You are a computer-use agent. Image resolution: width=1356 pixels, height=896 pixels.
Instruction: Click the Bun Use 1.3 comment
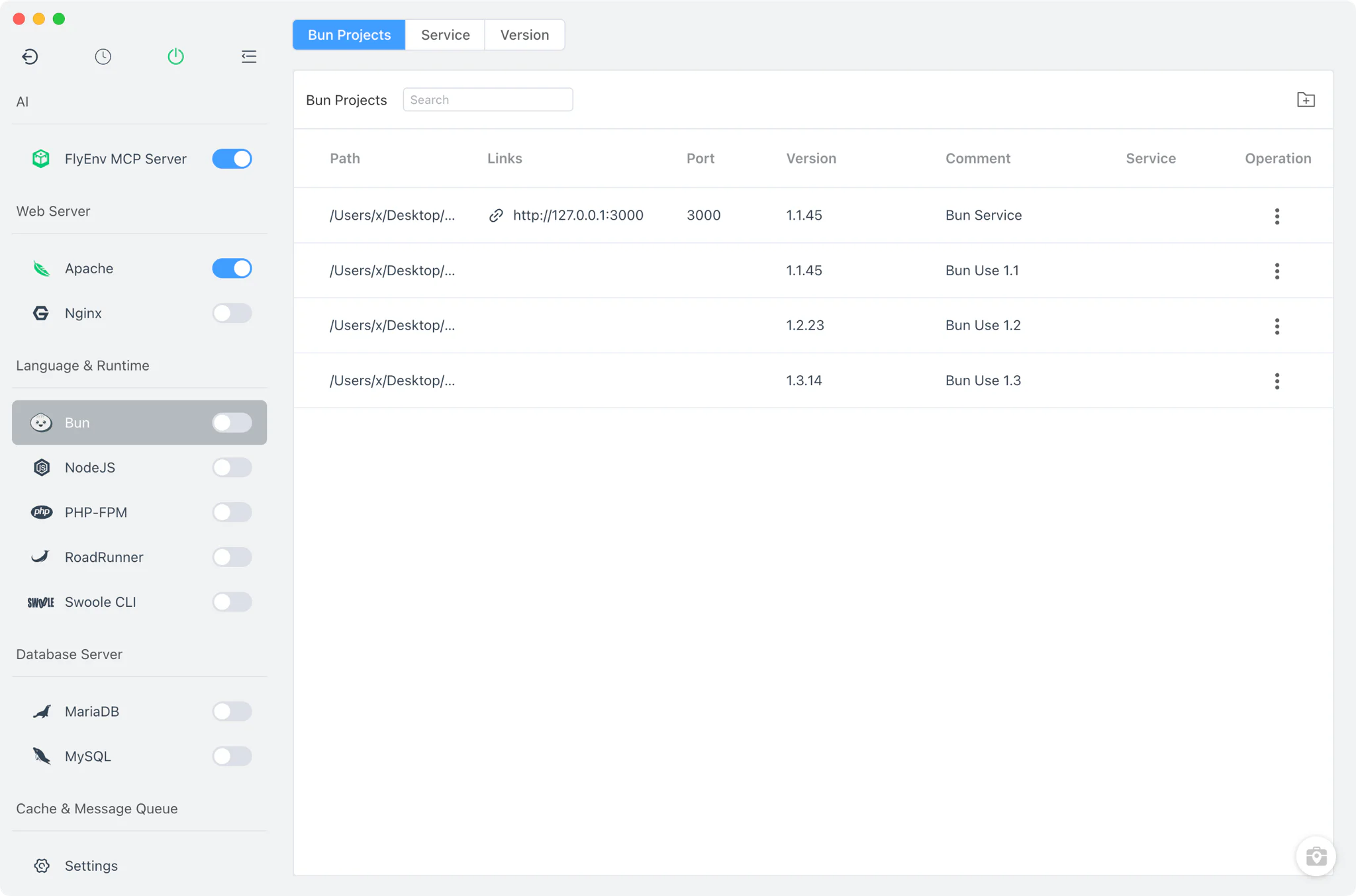click(983, 381)
